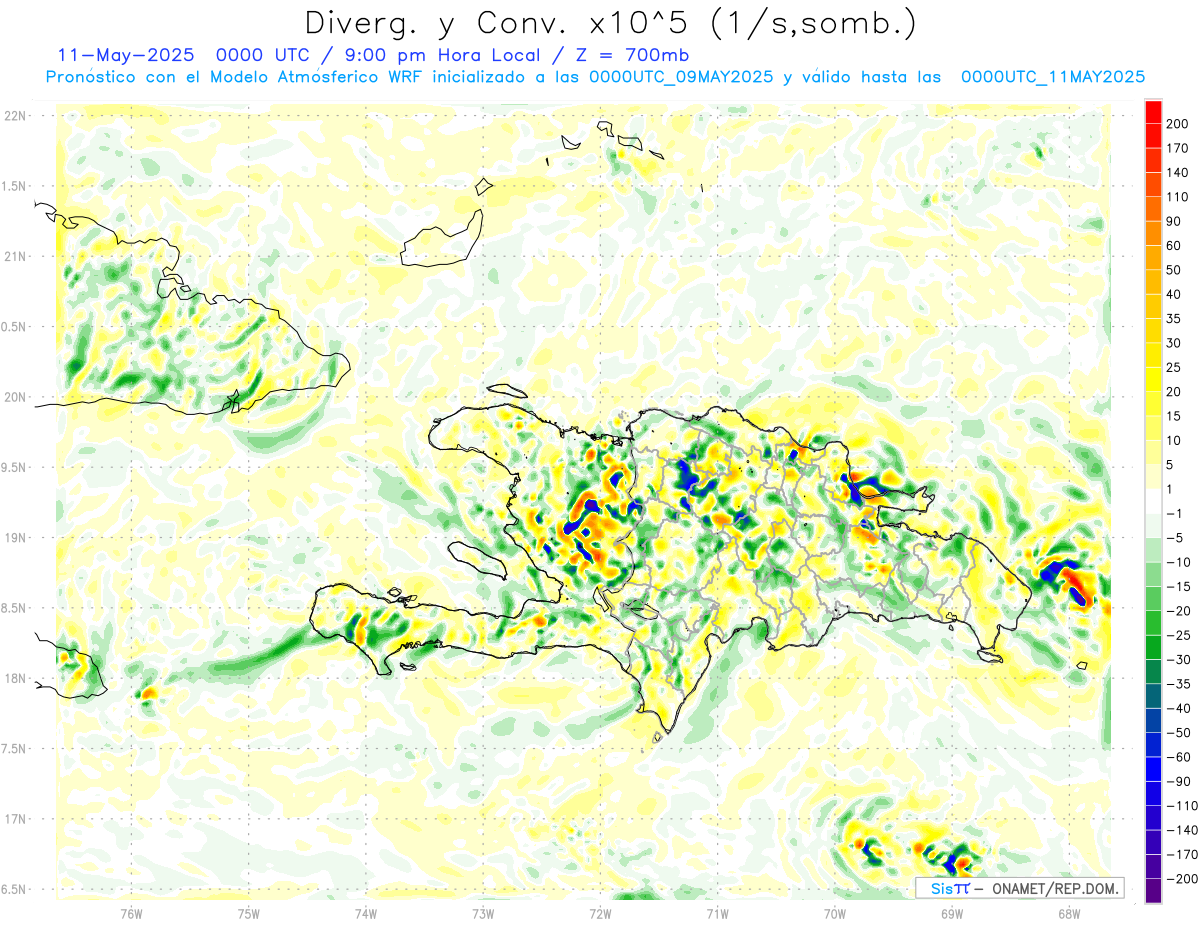1200x927 pixels.
Task: Click the -5 colorbar label
Action: [1175, 538]
